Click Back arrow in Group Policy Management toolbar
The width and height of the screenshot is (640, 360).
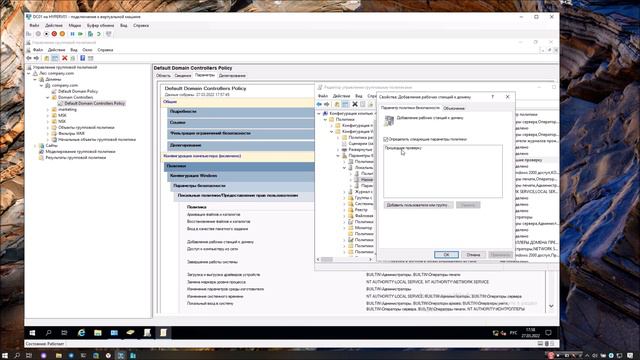point(29,58)
